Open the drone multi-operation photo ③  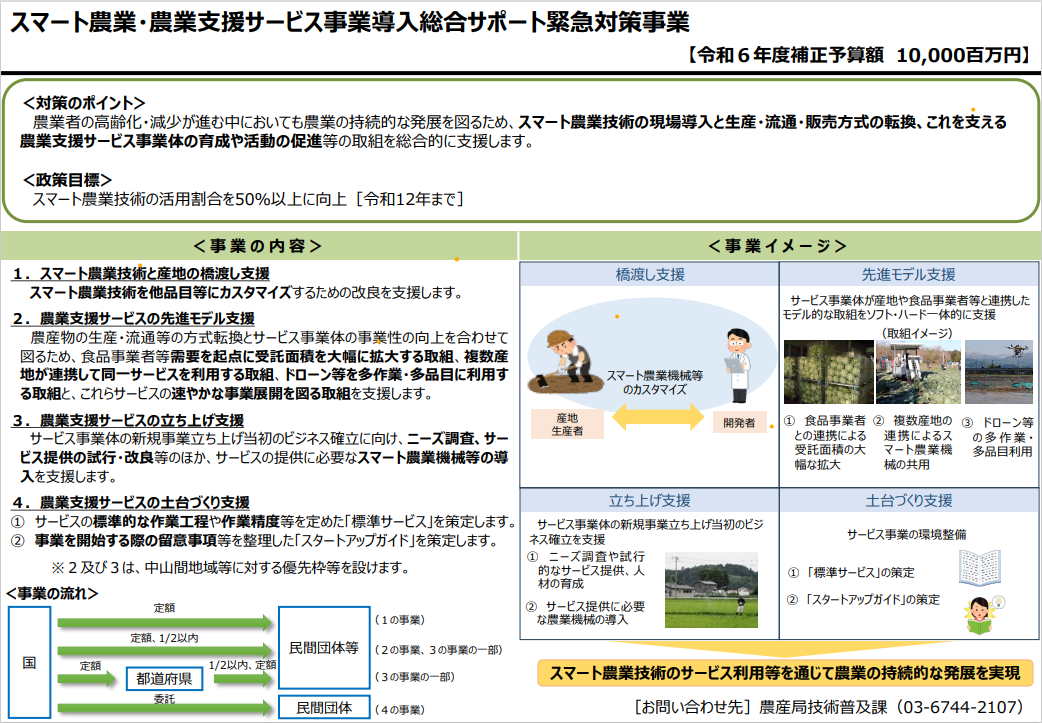pos(1000,370)
